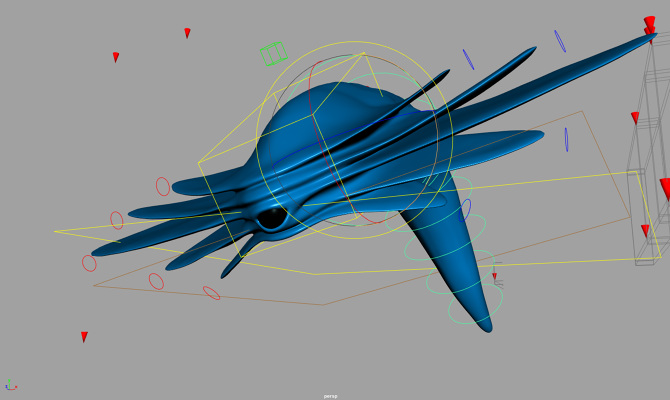Click the persp camera label
The height and width of the screenshot is (400, 670).
click(330, 396)
